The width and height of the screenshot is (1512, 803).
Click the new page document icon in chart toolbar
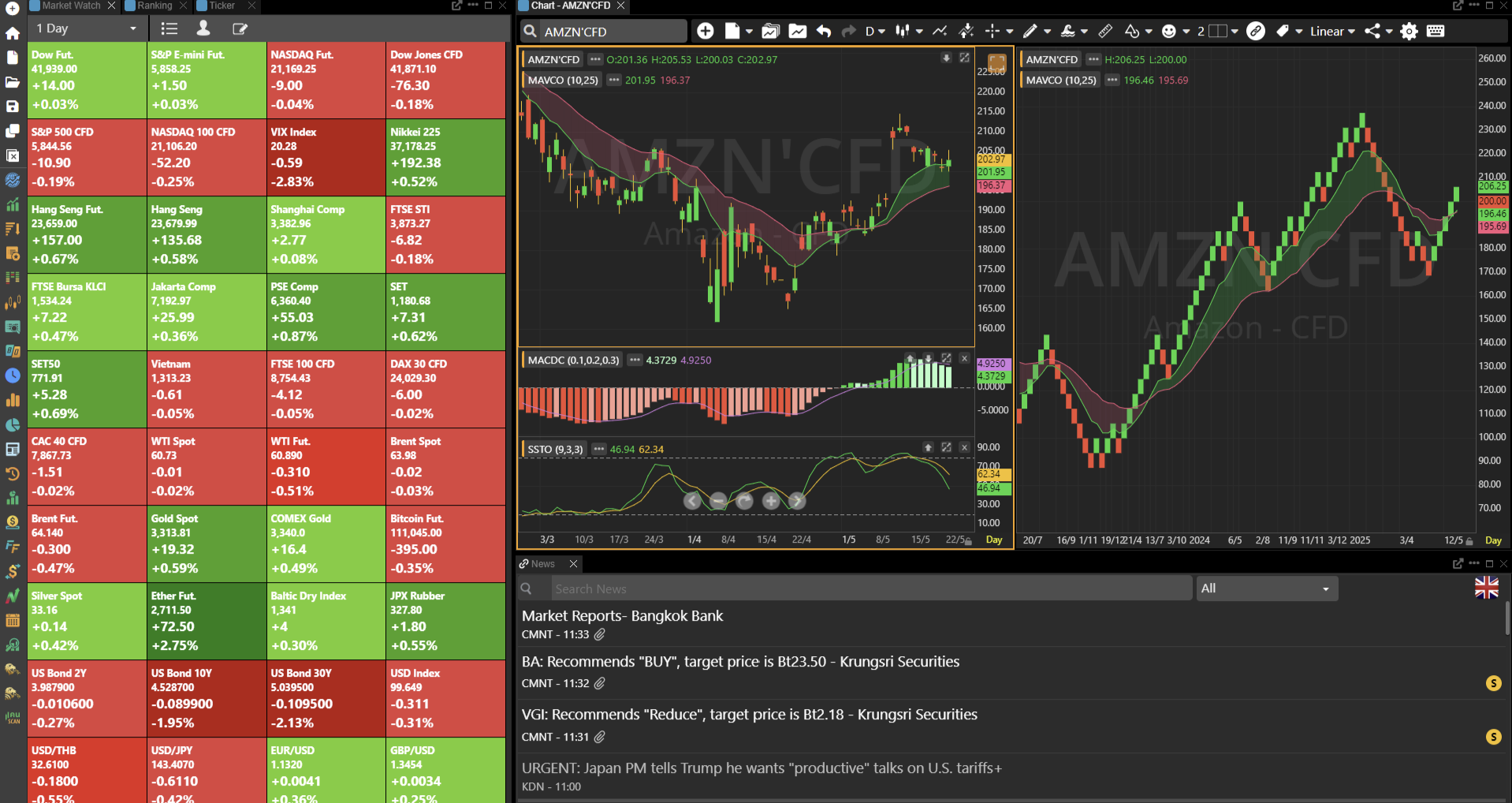point(732,31)
